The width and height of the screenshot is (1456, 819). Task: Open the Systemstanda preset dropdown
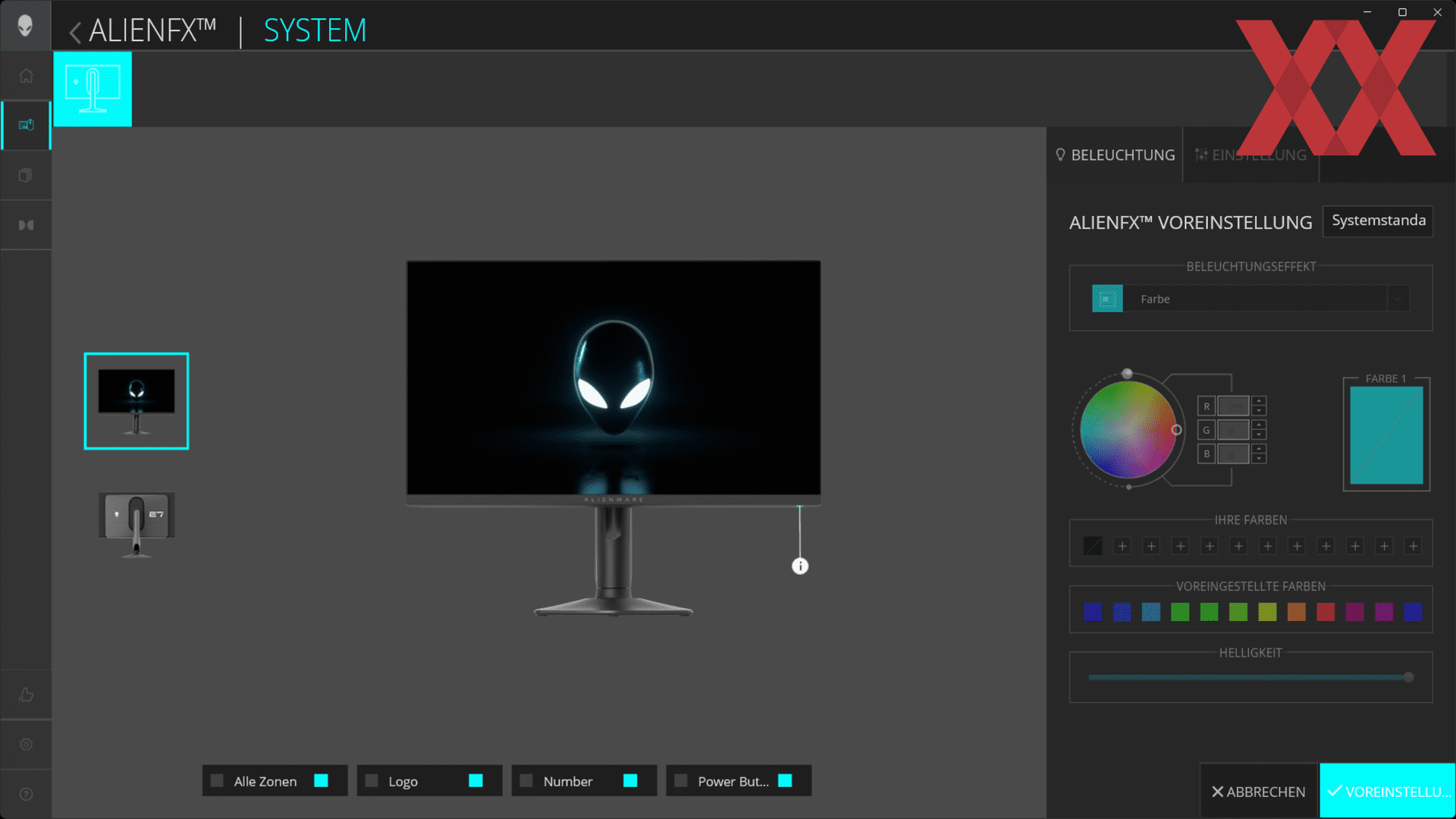click(x=1378, y=221)
